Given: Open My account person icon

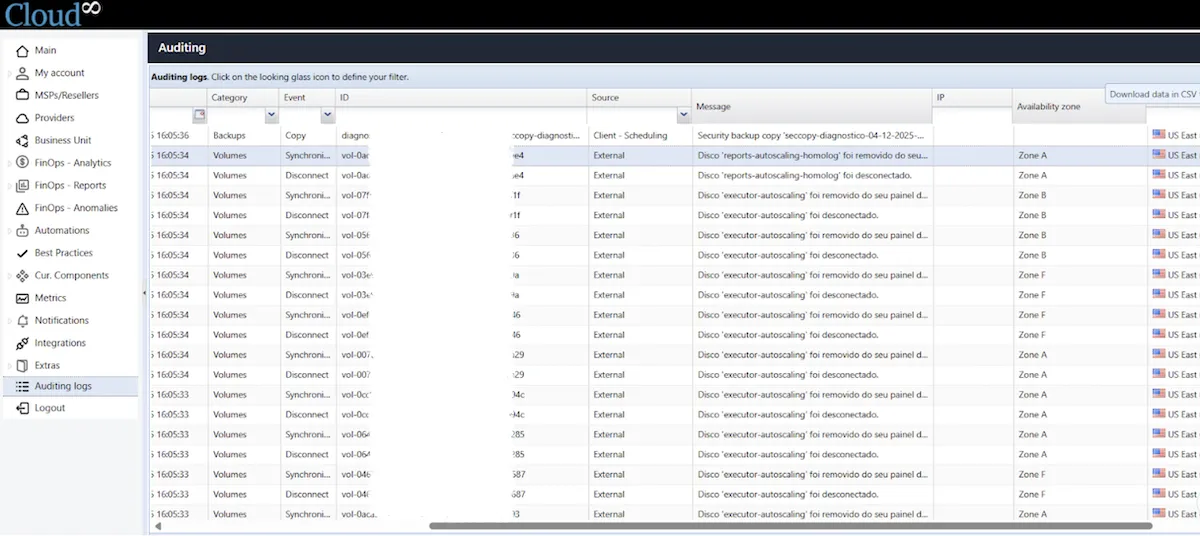Looking at the screenshot, I should point(23,73).
